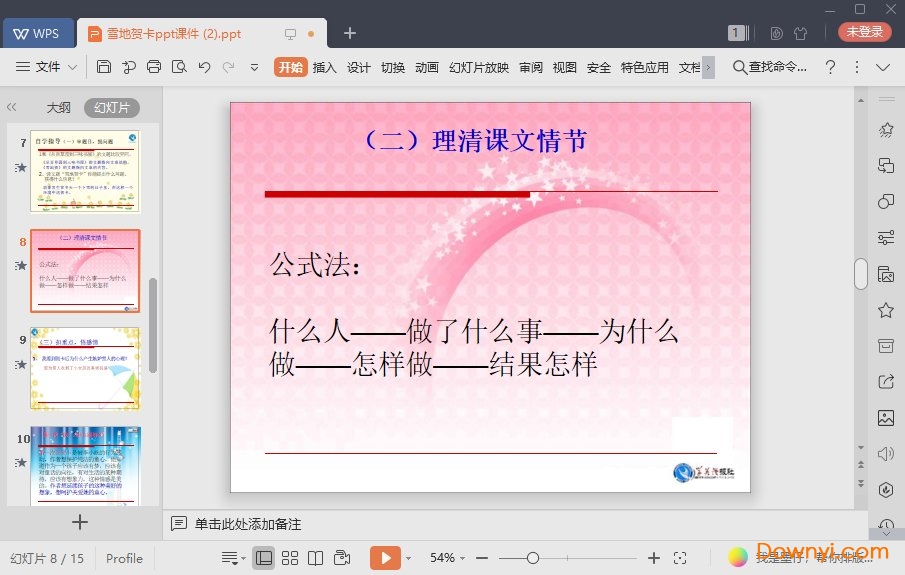This screenshot has width=905, height=575.
Task: Click the Save icon in quick toolbar
Action: (x=104, y=67)
